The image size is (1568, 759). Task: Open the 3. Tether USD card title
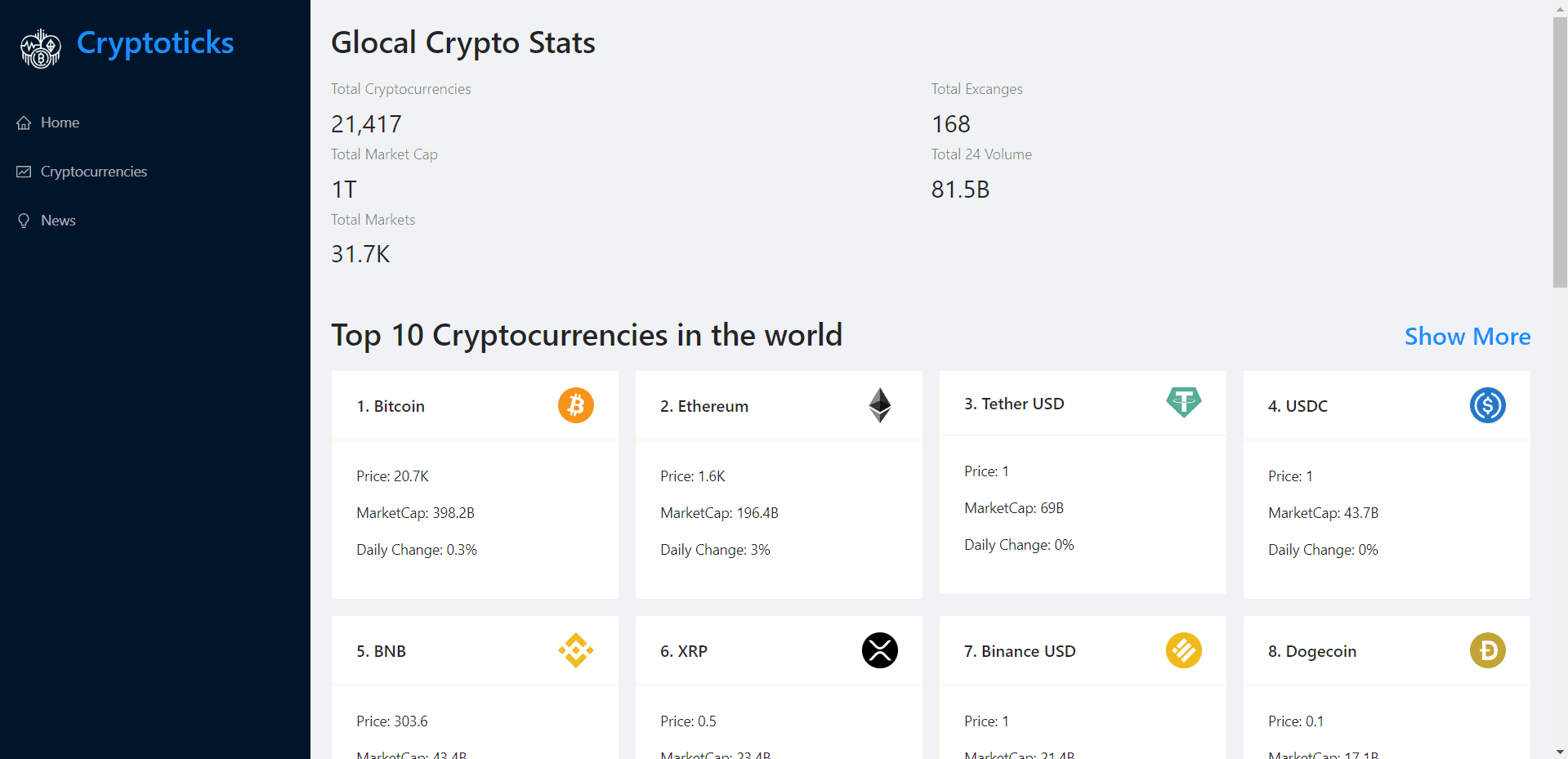1014,404
